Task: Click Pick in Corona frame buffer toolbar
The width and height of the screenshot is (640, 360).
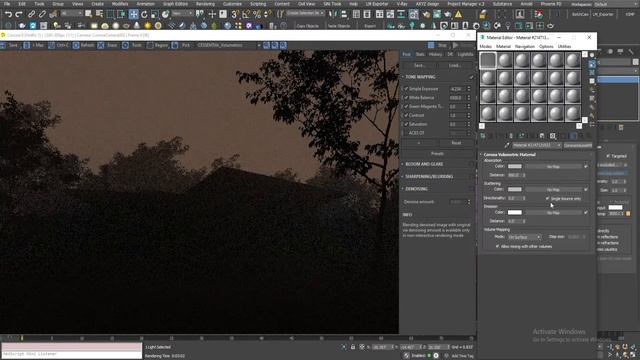Action: (x=182, y=45)
